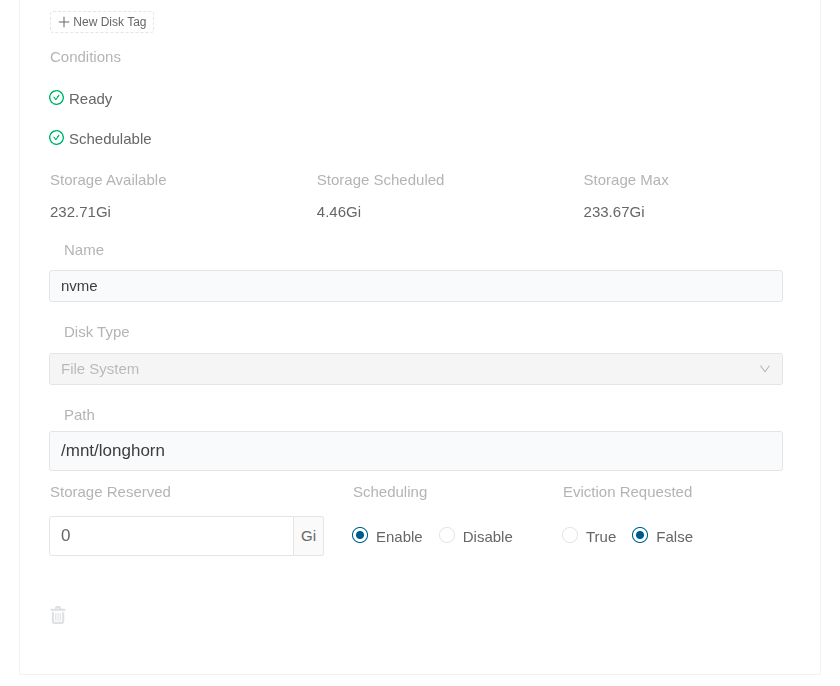Select Enable for Scheduling
The height and width of the screenshot is (686, 840).
(360, 536)
